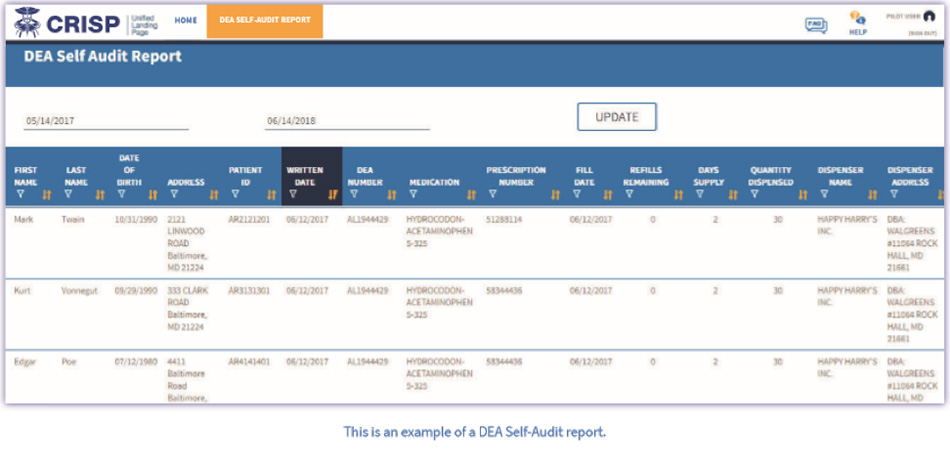
Task: Filter the Refills Remaining column
Action: tap(629, 195)
